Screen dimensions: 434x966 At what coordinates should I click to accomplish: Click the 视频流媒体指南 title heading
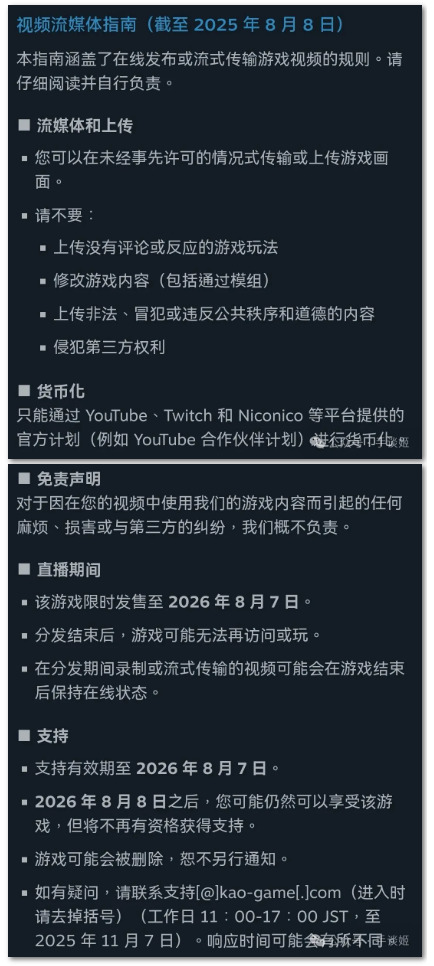[x=179, y=25]
